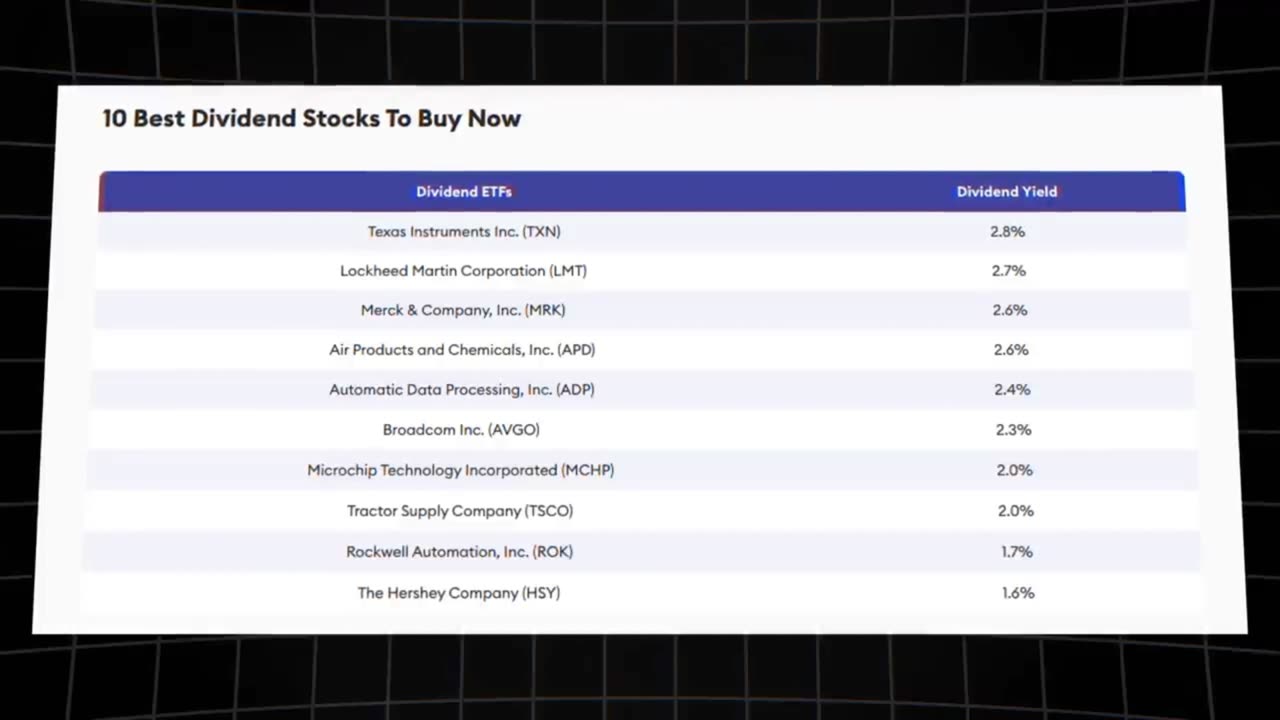Select Merck & Company, Inc. (MRK) cell
The image size is (1280, 720).
click(x=463, y=311)
